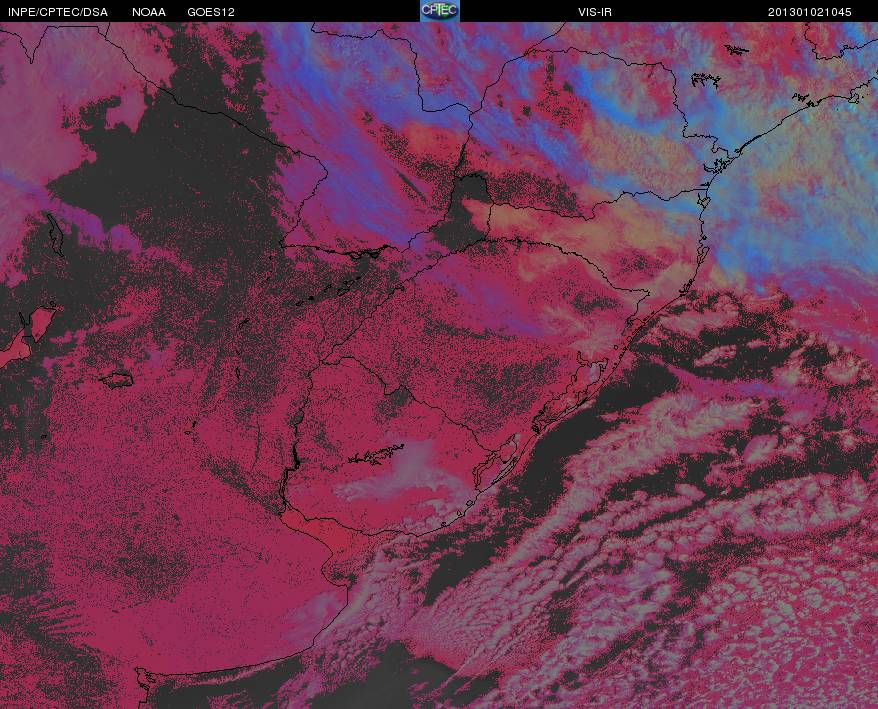
Task: Click the NOAA label
Action: tap(149, 12)
